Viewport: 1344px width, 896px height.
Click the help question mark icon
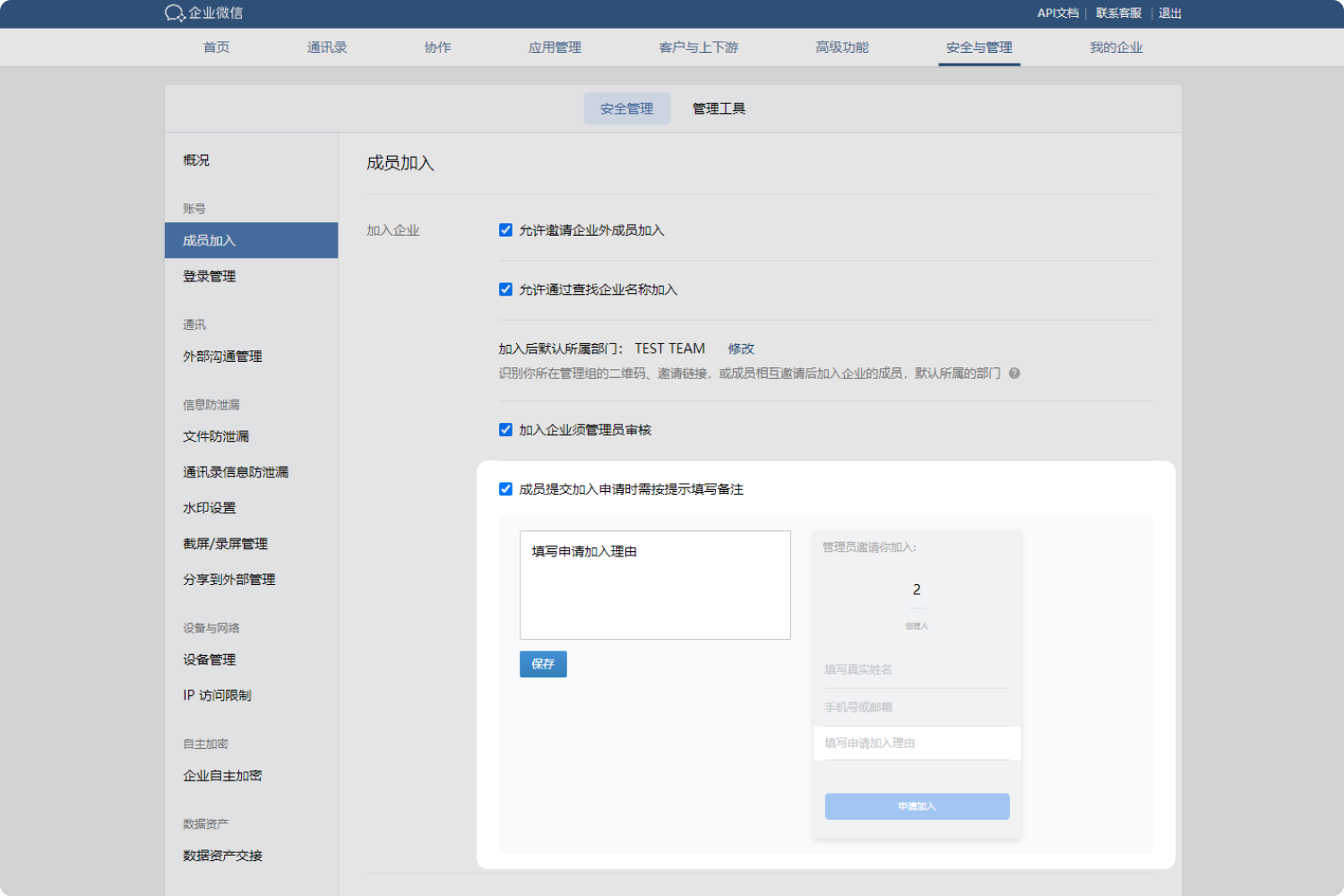tap(1014, 374)
